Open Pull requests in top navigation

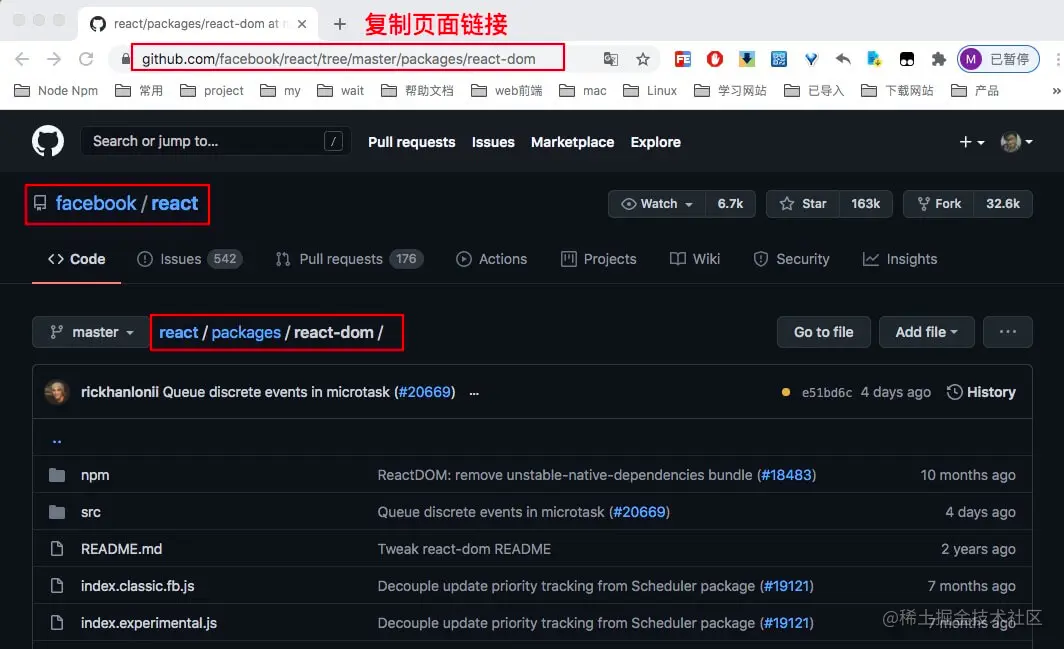412,142
